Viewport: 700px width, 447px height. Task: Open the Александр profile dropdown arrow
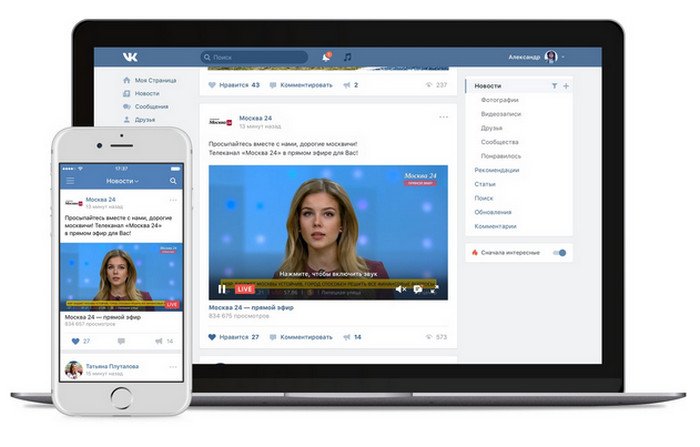pyautogui.click(x=563, y=57)
